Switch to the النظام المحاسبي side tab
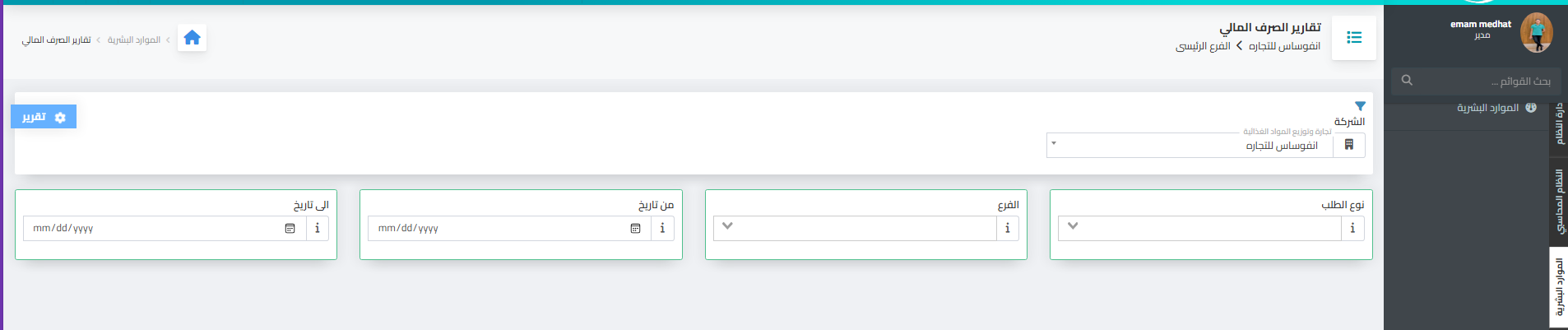 [1559, 201]
